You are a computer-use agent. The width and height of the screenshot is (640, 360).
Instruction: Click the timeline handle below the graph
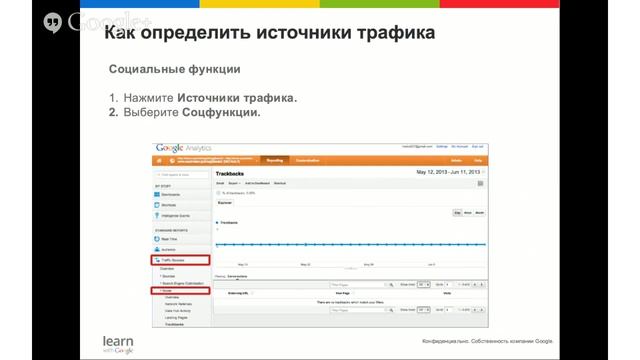tap(351, 269)
